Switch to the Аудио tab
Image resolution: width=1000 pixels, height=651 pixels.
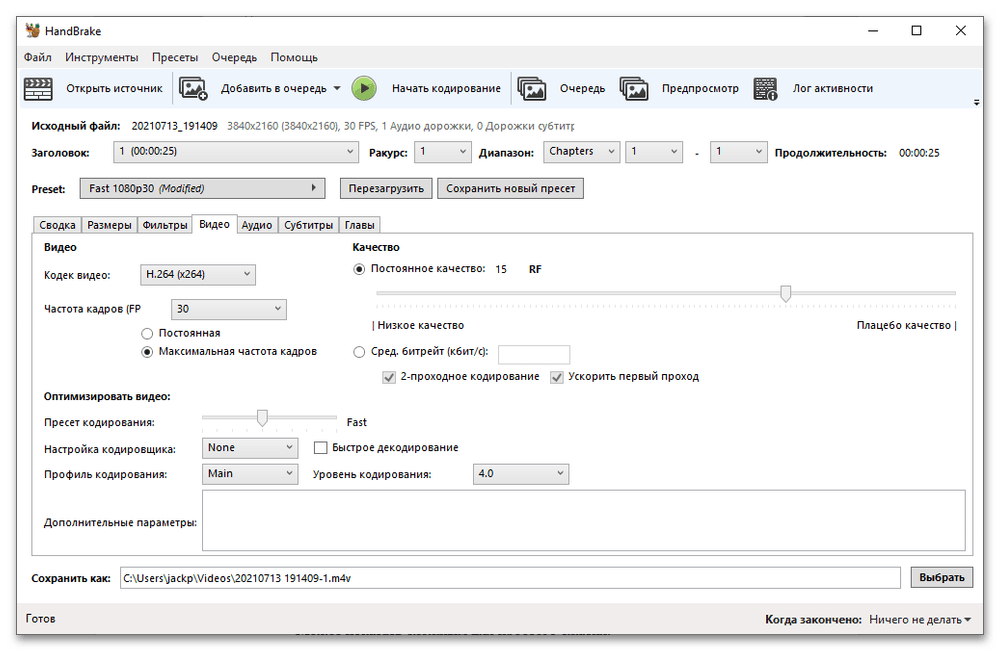[257, 225]
